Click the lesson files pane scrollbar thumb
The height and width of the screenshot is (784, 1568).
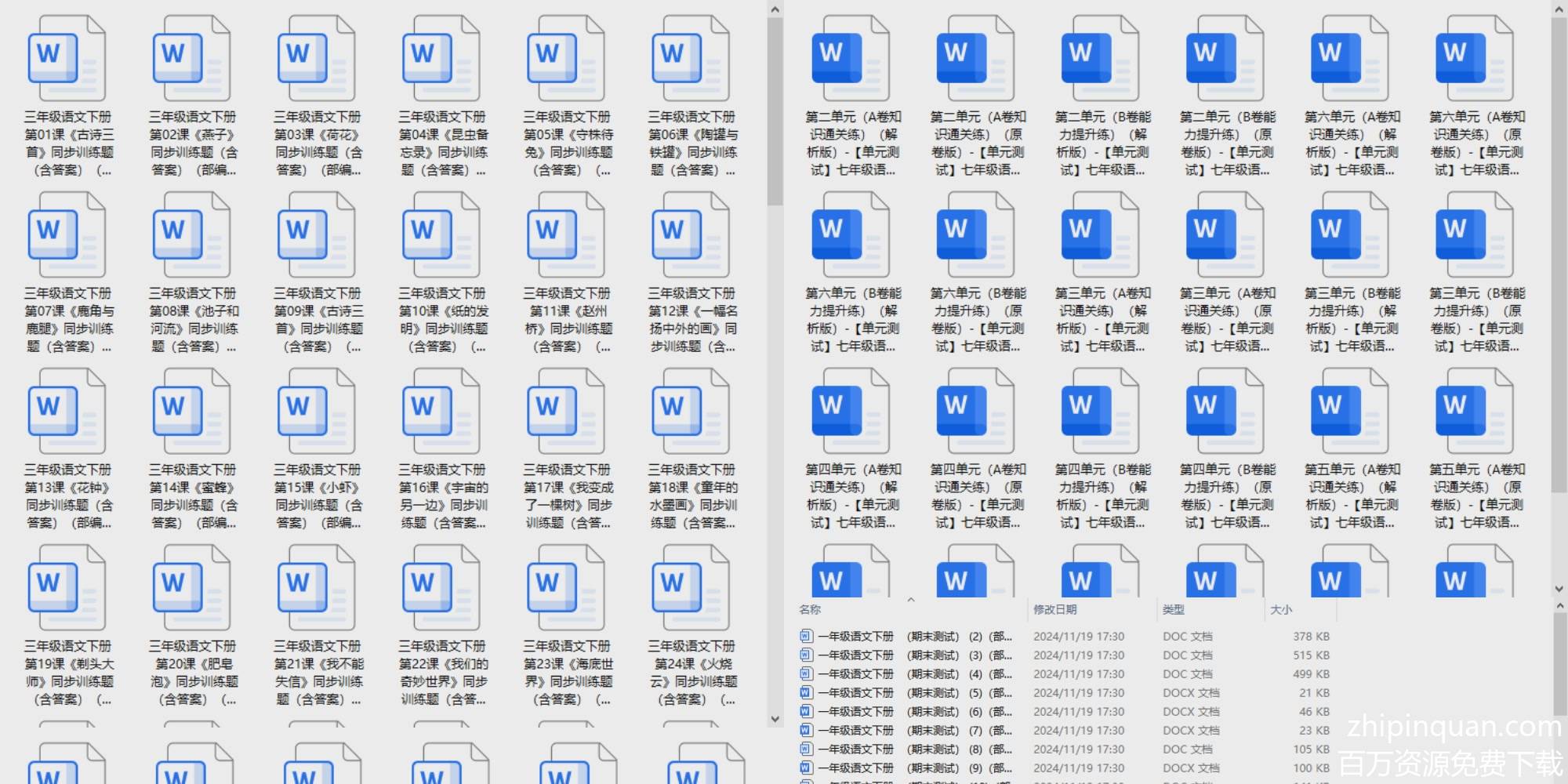coord(775,111)
